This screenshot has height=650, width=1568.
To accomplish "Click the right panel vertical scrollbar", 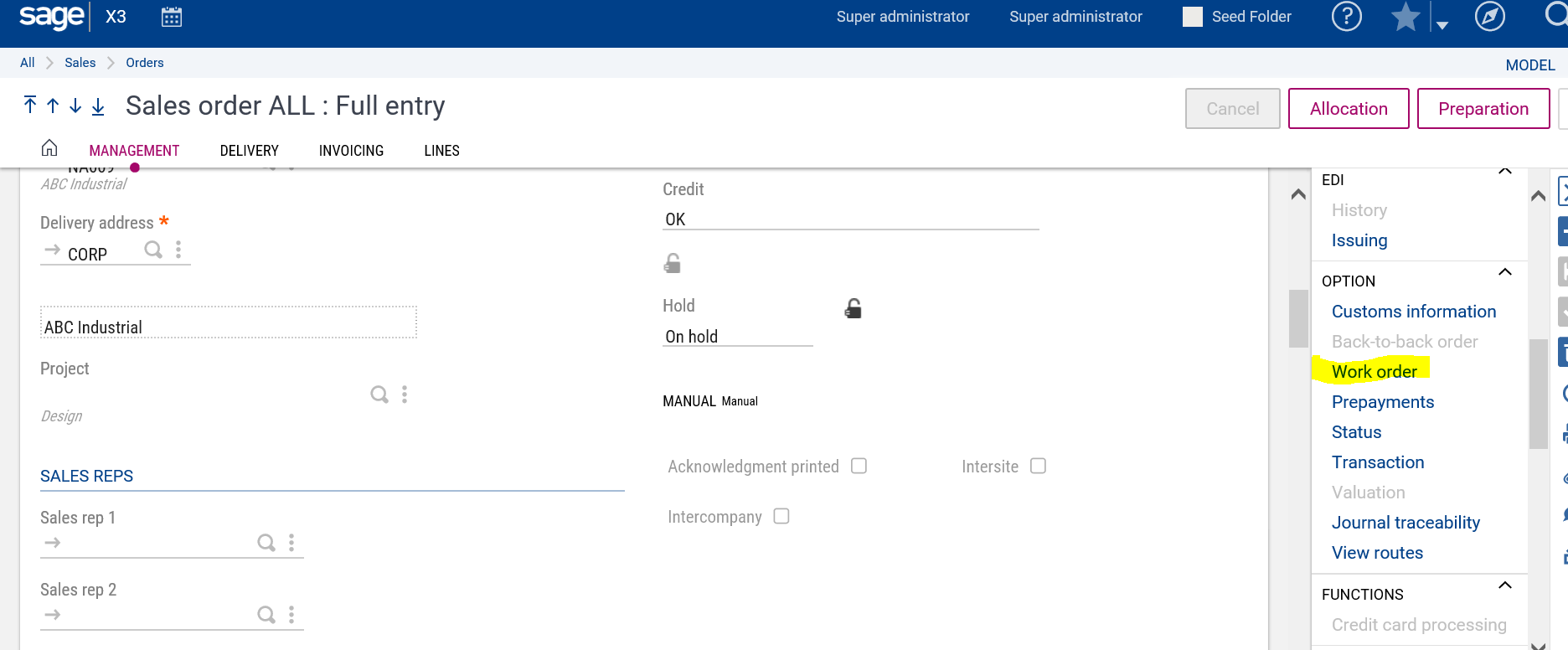I will [1538, 394].
